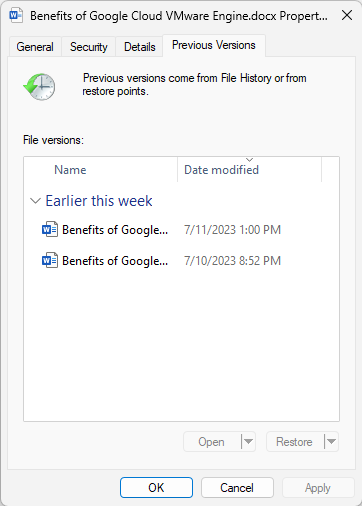Click the restore clock icon
This screenshot has width=362, height=506.
40,87
